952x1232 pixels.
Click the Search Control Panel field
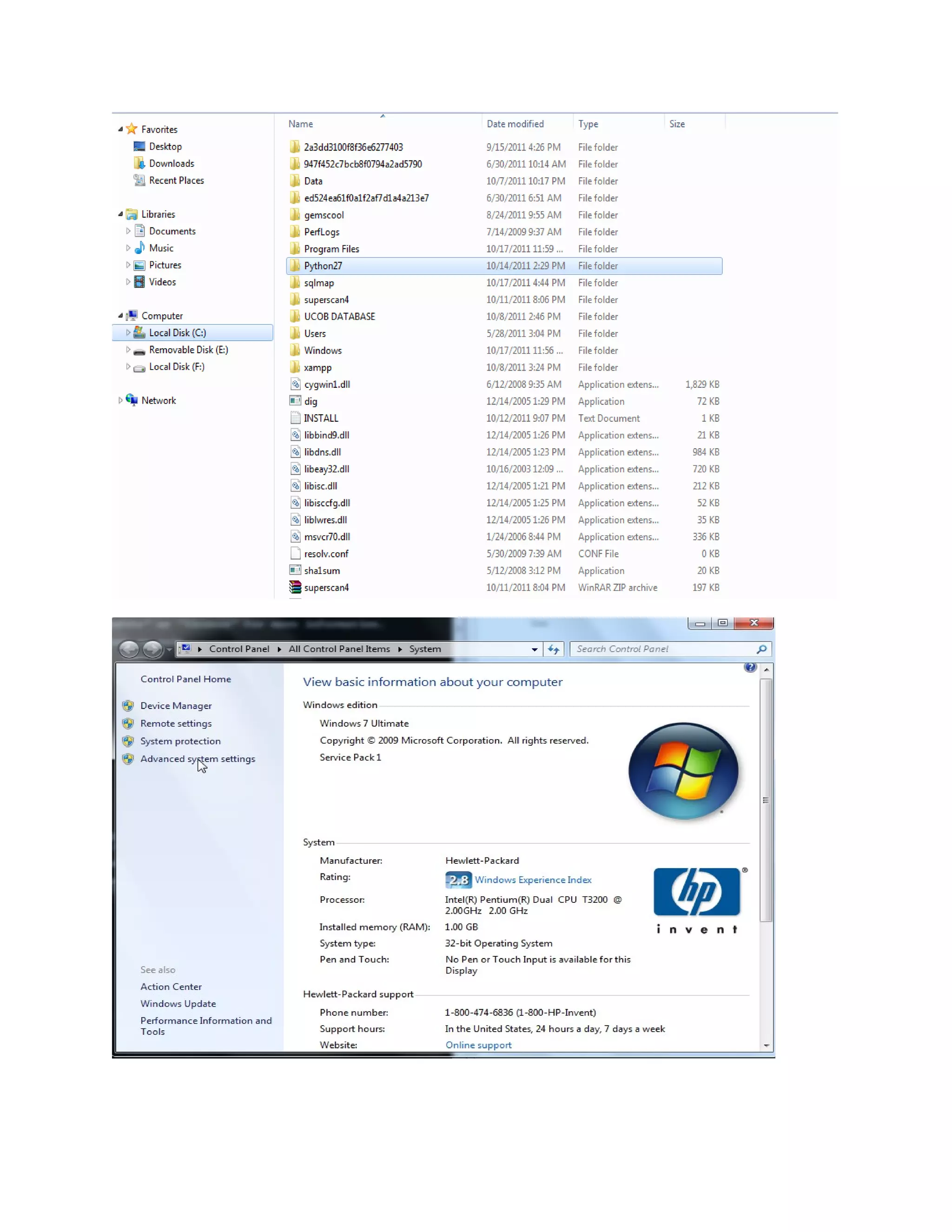[x=670, y=649]
